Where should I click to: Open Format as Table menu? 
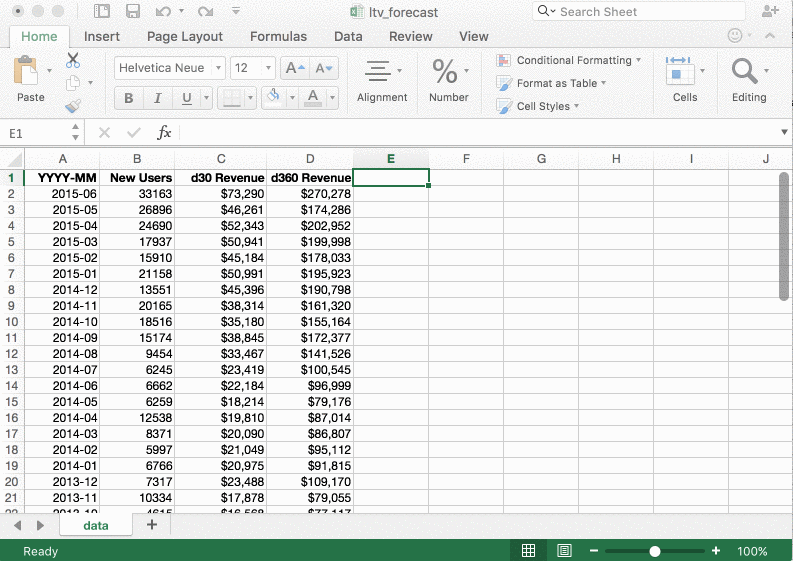click(551, 83)
